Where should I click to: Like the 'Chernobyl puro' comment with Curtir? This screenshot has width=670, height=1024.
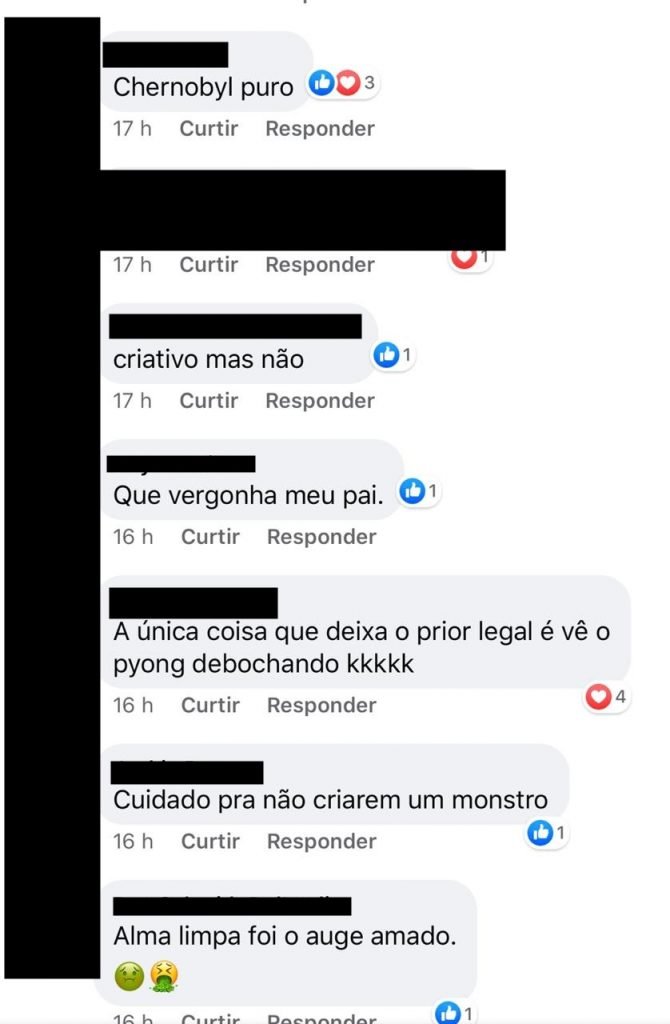(209, 129)
